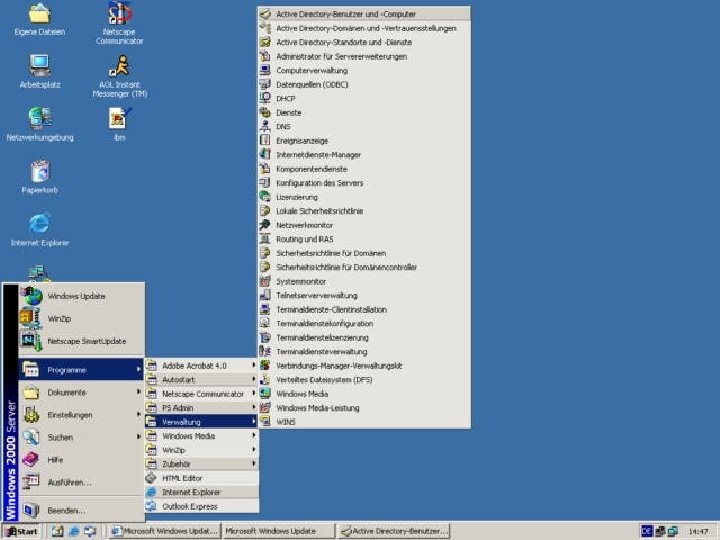Click the Netzwerkmonitor icon
The image size is (720, 540).
coord(265,225)
